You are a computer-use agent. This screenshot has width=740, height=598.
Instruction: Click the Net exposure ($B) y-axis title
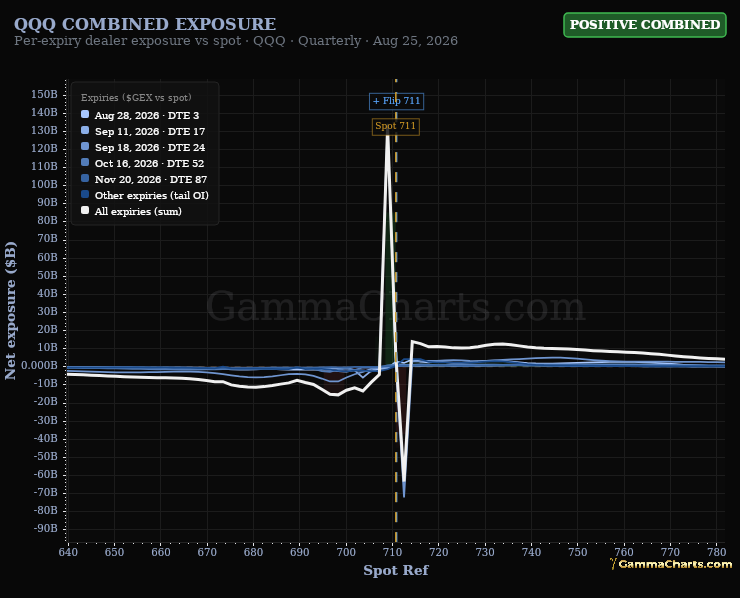click(10, 311)
